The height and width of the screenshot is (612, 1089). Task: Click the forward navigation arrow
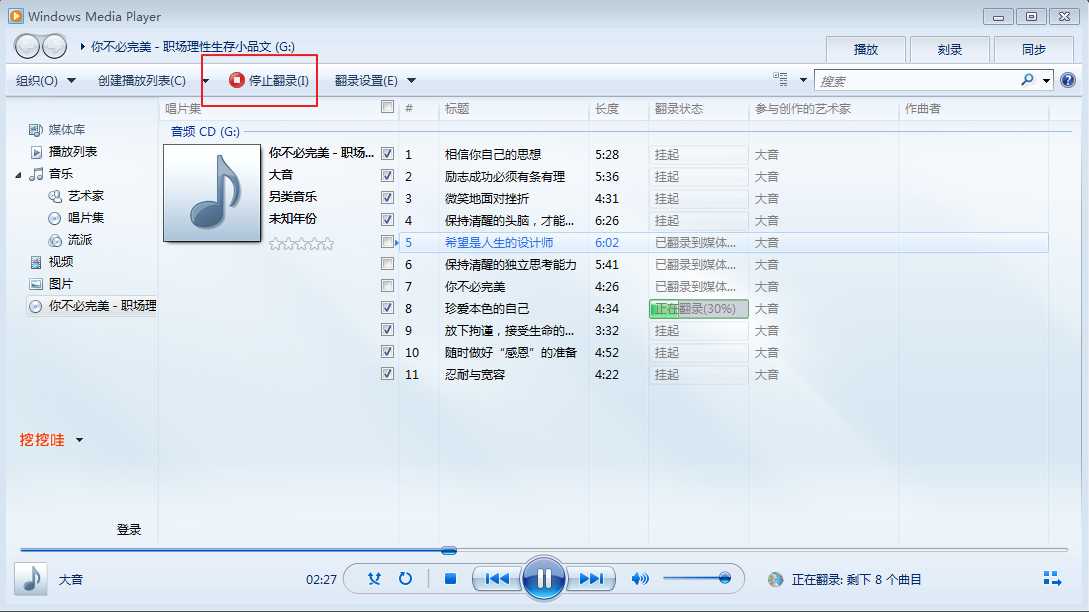54,47
